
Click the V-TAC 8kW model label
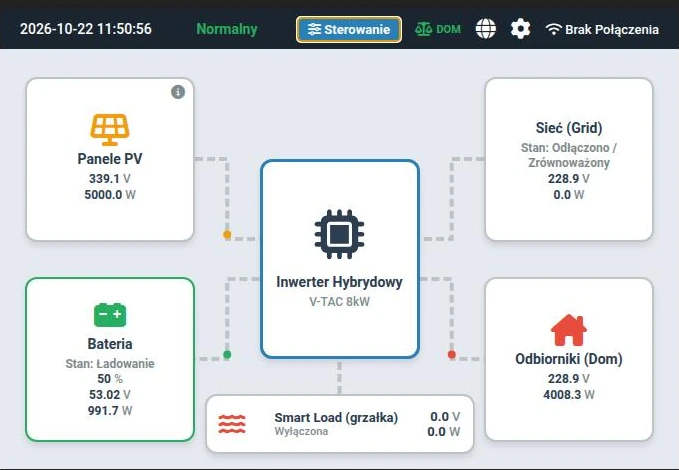tap(340, 302)
